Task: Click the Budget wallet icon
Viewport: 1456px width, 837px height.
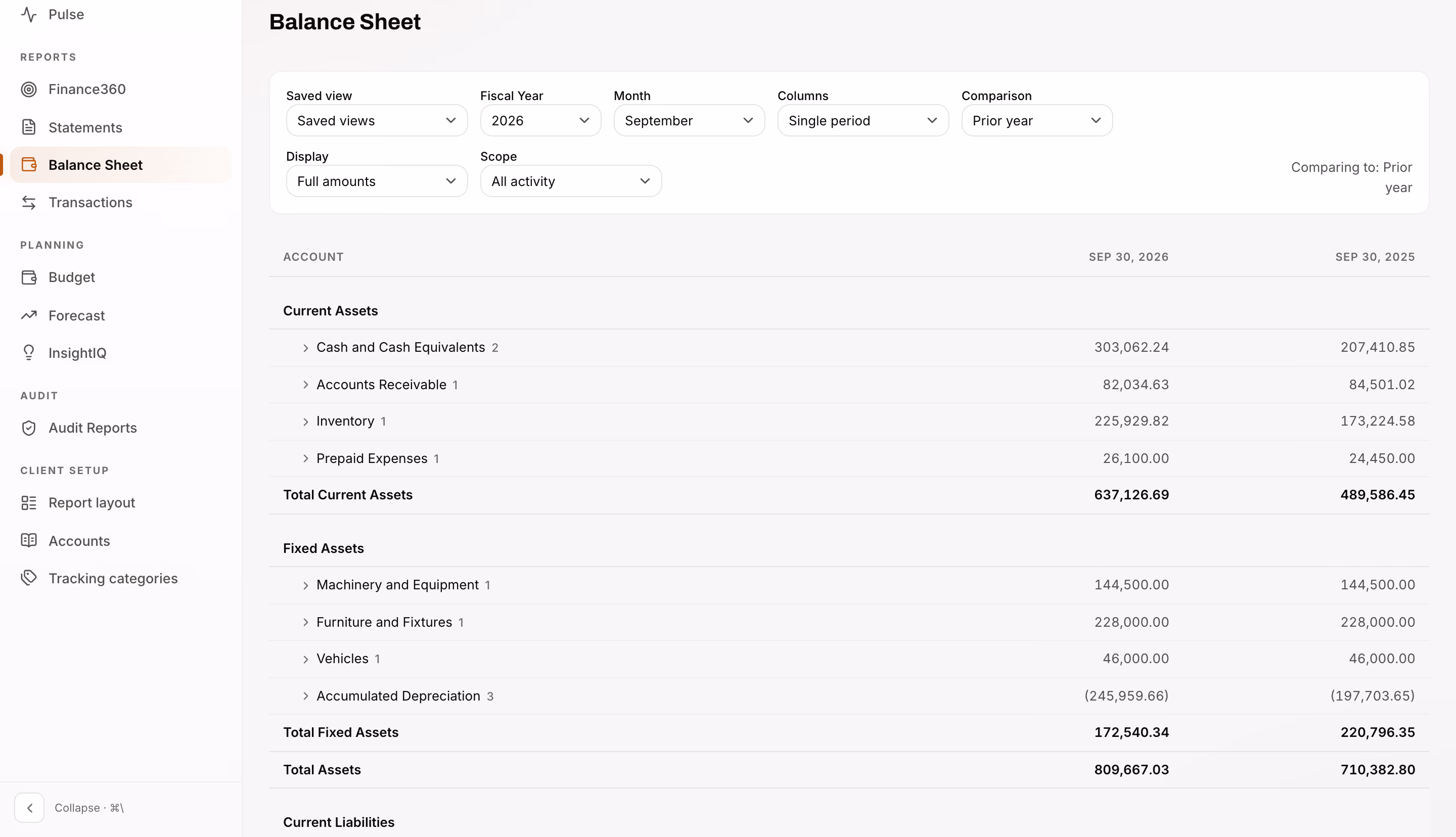Action: (x=29, y=277)
